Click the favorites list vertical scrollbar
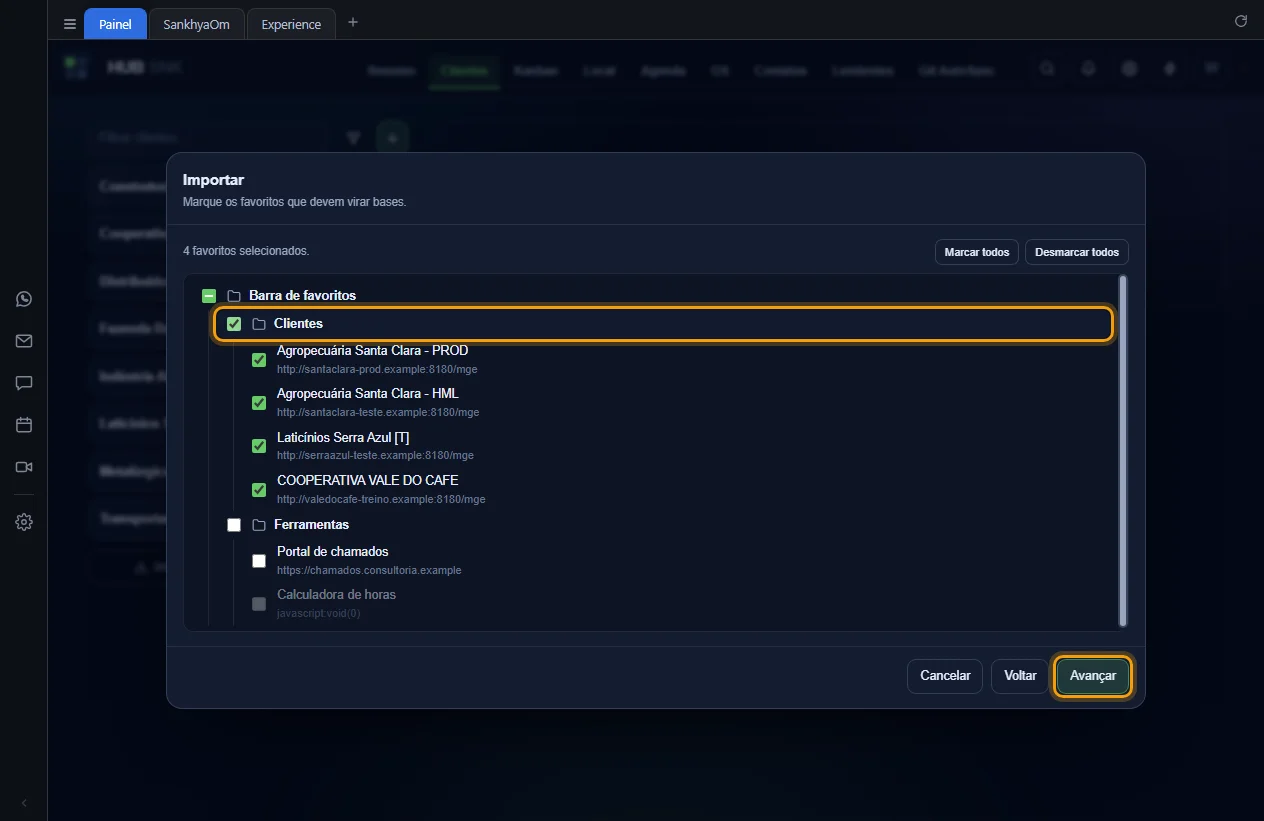Screen dimensions: 1264x821 1123,451
